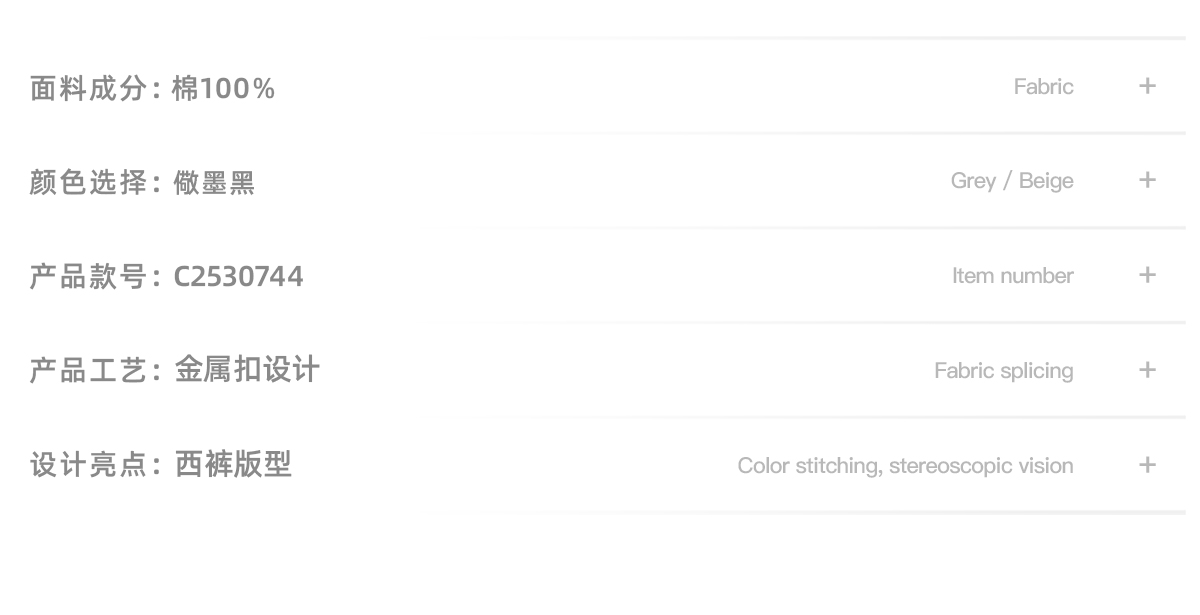The width and height of the screenshot is (1200, 615).
Task: Click the 西裤版型 design highlight value
Action: tap(233, 465)
